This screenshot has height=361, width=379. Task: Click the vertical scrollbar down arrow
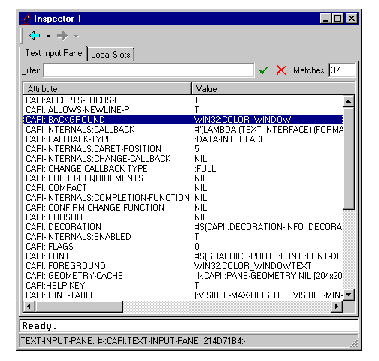coord(349,295)
